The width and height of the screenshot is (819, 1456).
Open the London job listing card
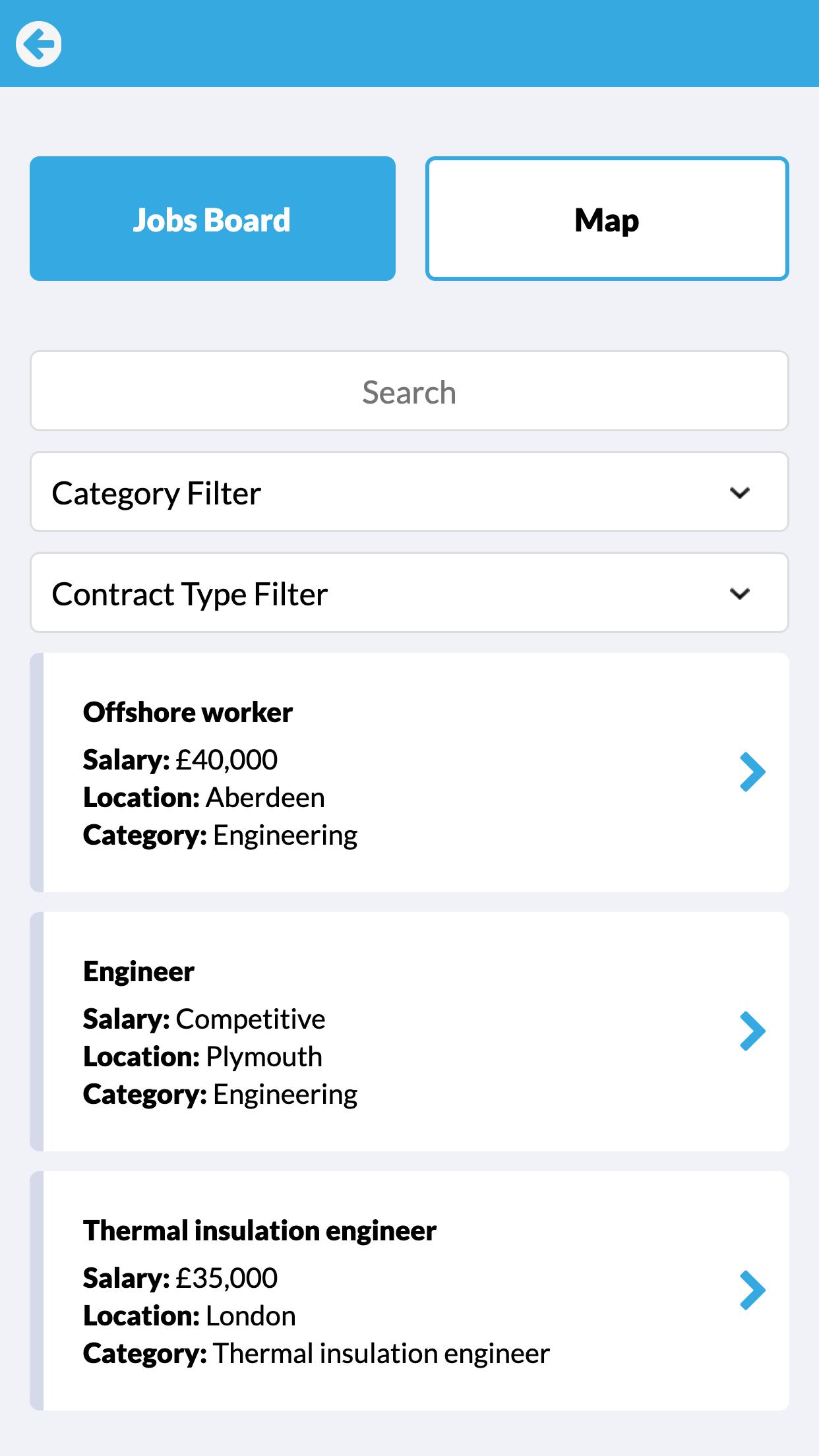[409, 1290]
